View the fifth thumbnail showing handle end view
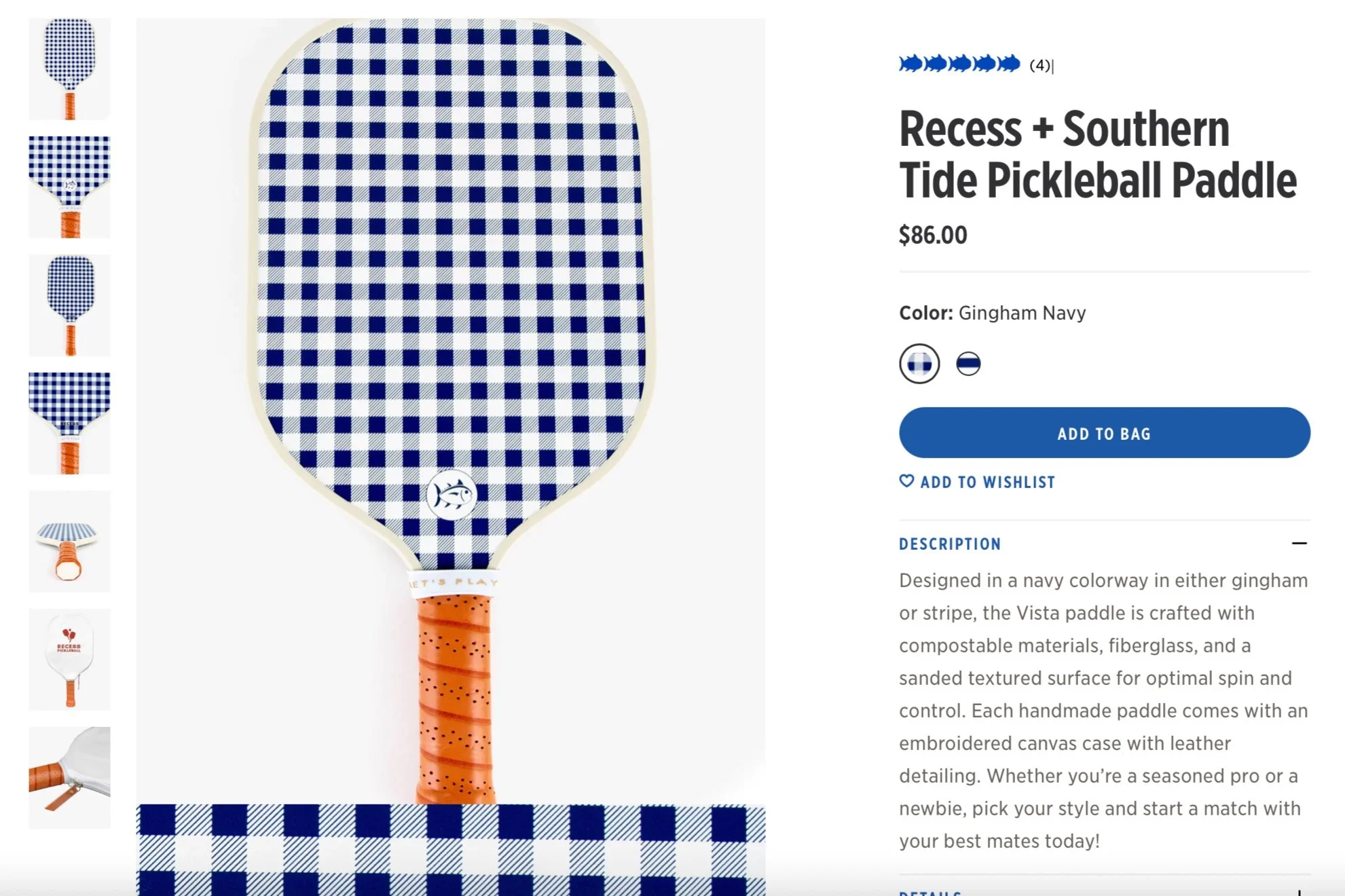This screenshot has height=896, width=1345. click(69, 541)
